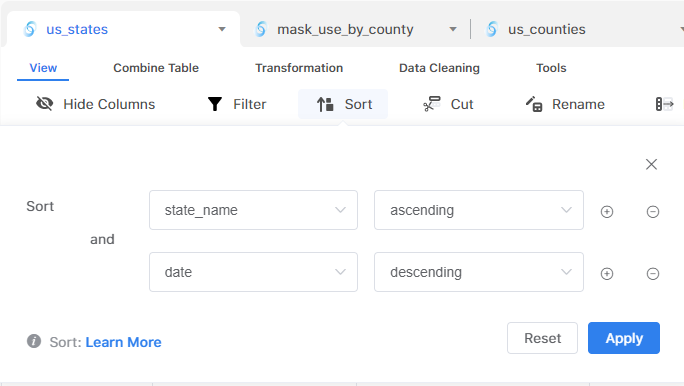Open the Filter funnel tool

(x=236, y=104)
